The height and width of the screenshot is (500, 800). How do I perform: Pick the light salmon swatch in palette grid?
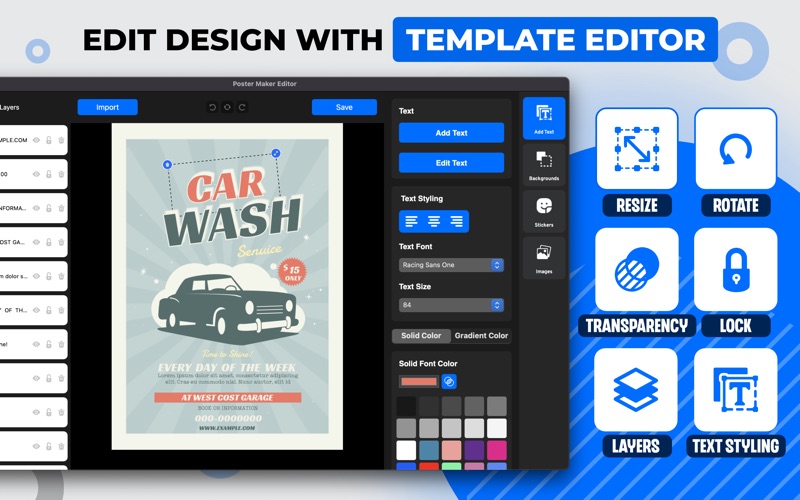(x=452, y=451)
